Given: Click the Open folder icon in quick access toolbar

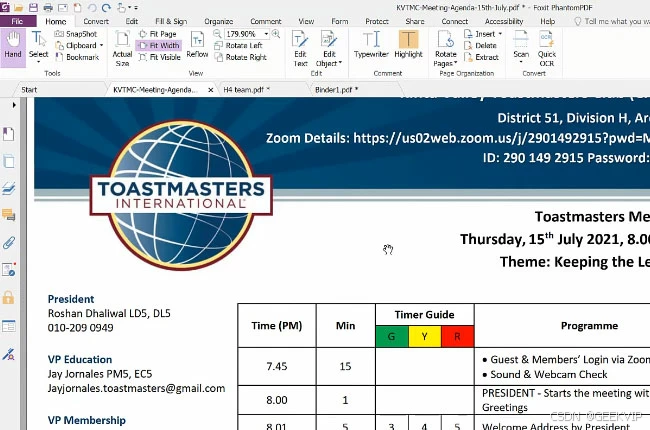Looking at the screenshot, I should click(x=19, y=7).
